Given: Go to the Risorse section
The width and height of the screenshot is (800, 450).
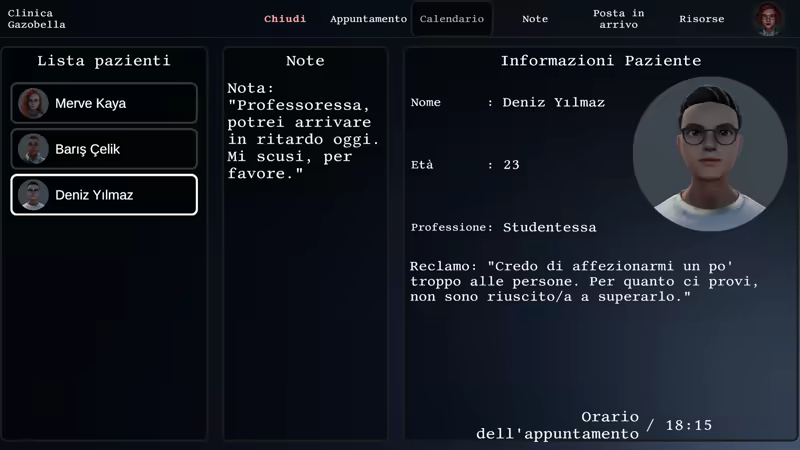Looking at the screenshot, I should pyautogui.click(x=702, y=19).
